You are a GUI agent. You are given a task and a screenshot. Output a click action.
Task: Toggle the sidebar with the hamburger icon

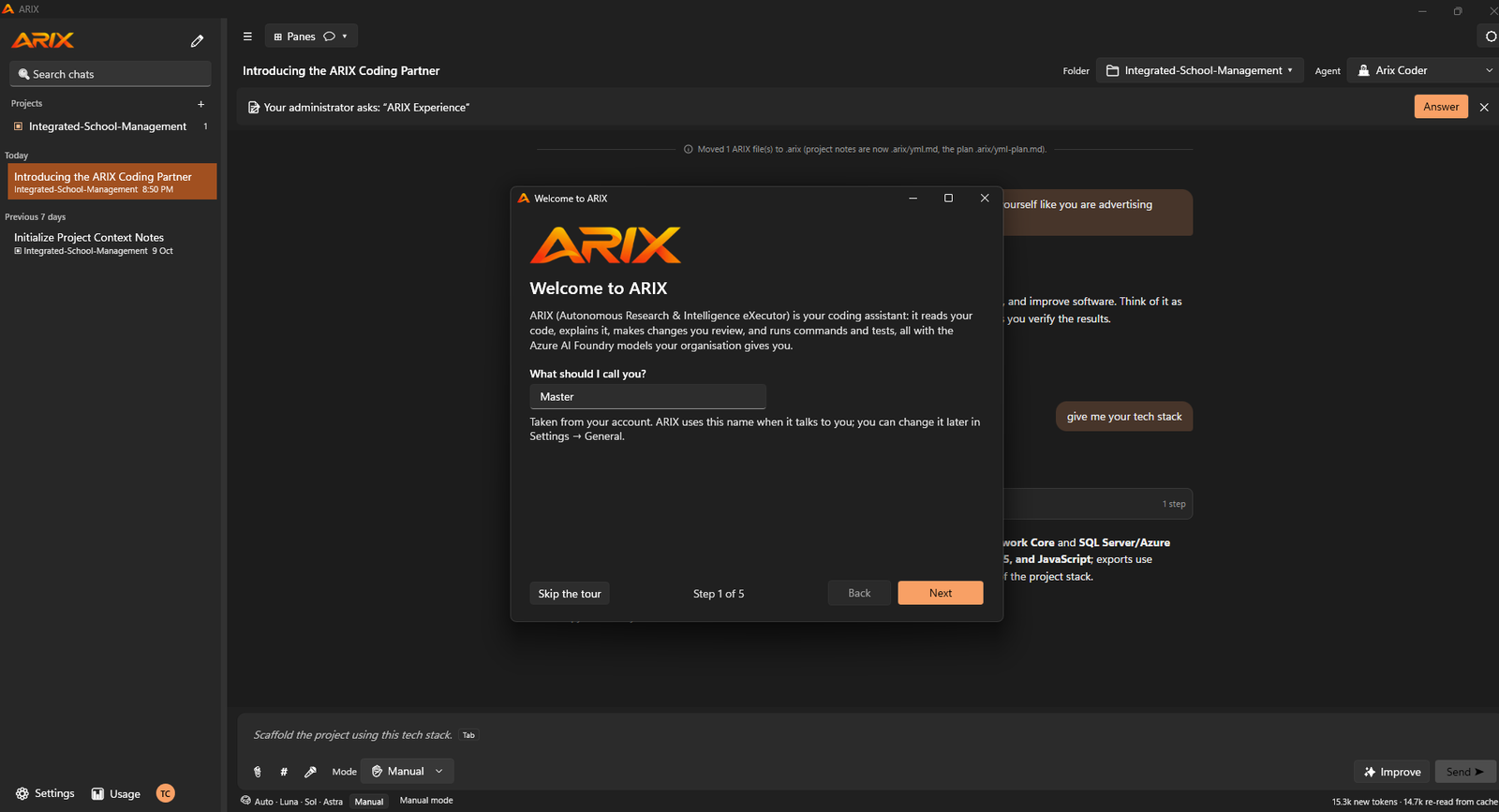(x=247, y=37)
